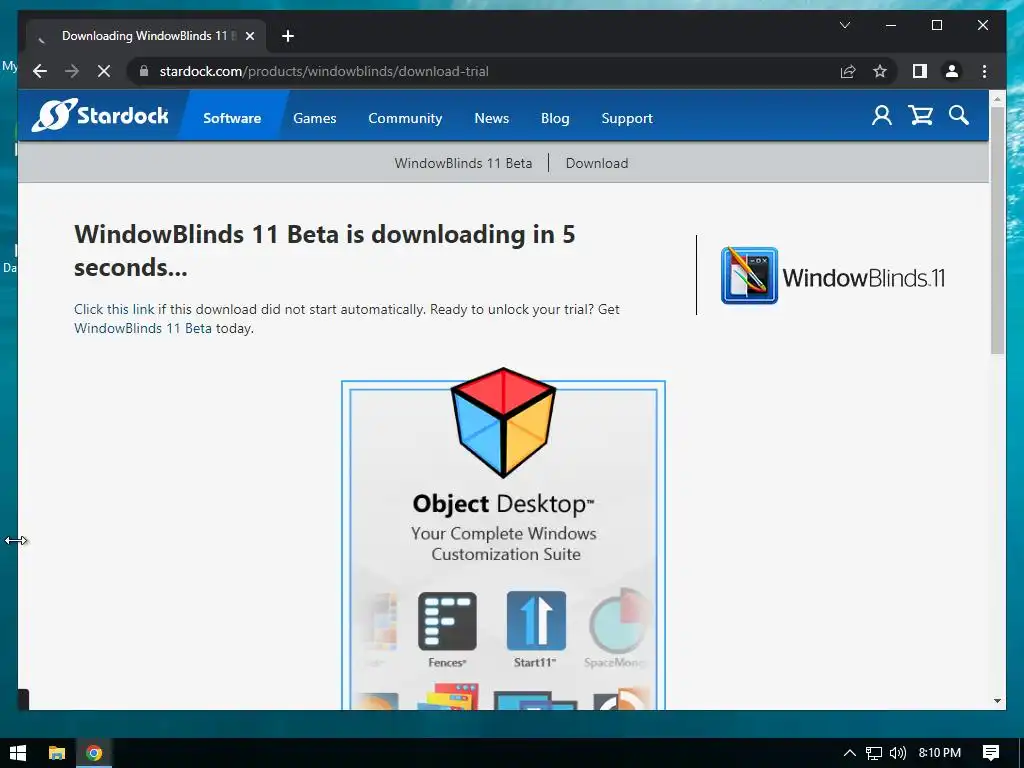This screenshot has width=1024, height=768.
Task: Click the site search magnifier icon
Action: pos(959,116)
